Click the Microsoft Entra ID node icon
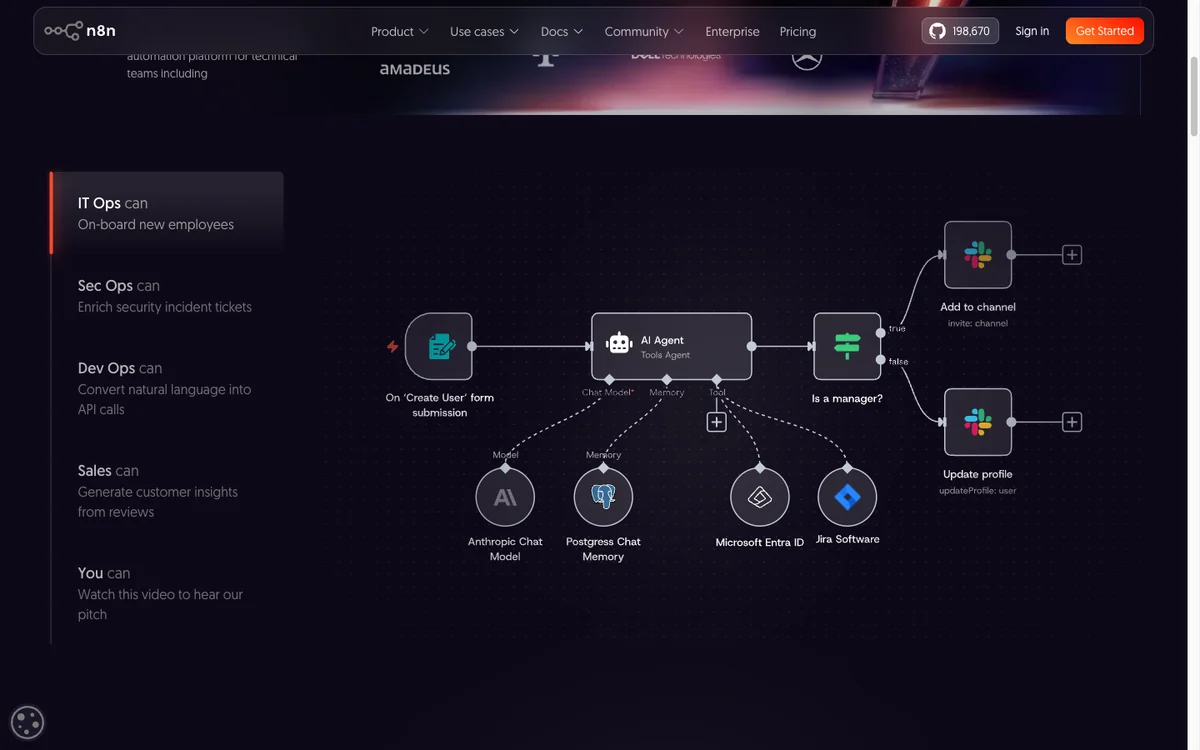This screenshot has height=750, width=1200. [760, 497]
